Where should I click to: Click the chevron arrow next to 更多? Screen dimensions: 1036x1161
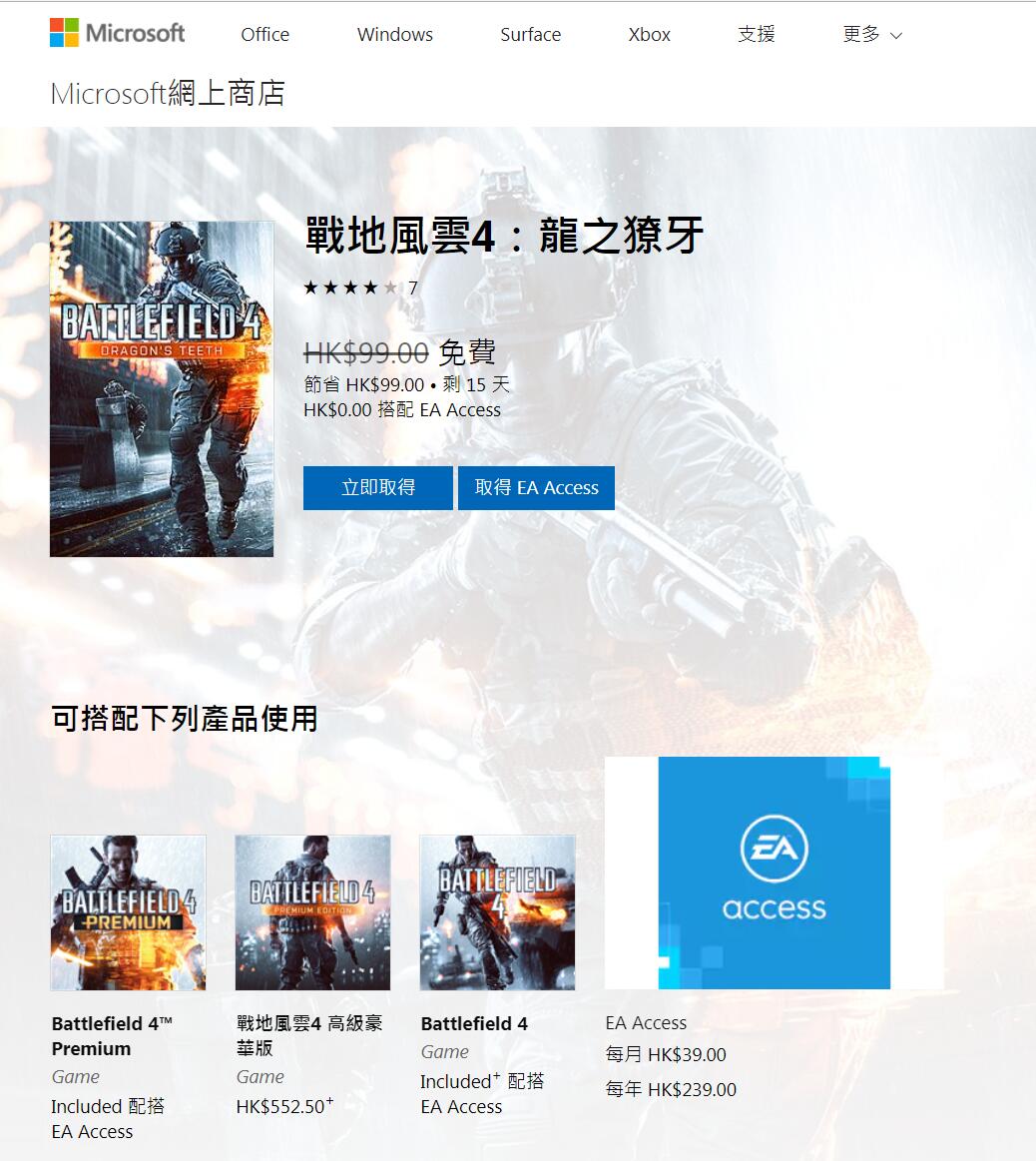[x=896, y=36]
